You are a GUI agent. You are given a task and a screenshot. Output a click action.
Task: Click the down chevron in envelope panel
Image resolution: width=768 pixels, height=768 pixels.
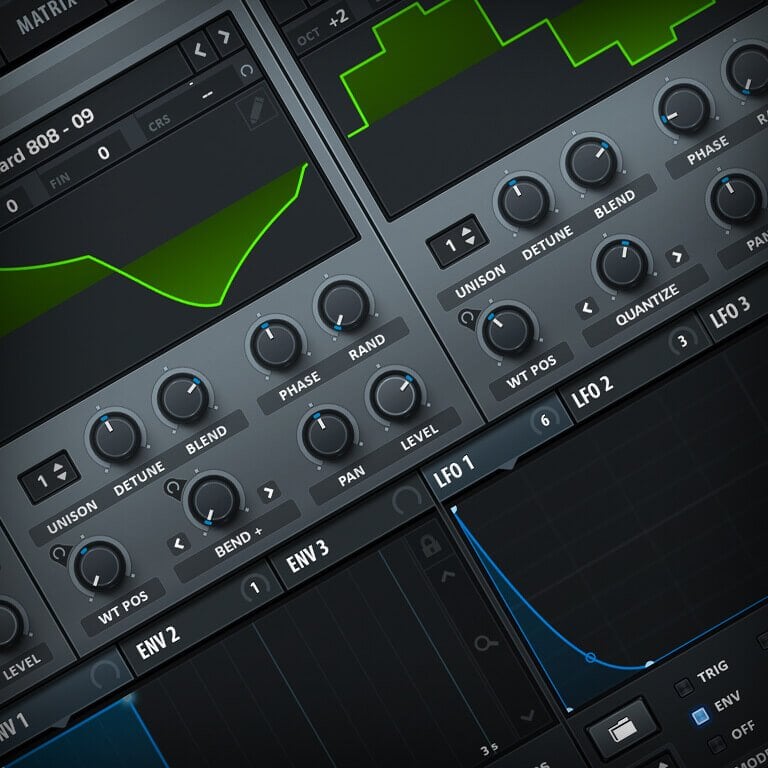point(528,717)
